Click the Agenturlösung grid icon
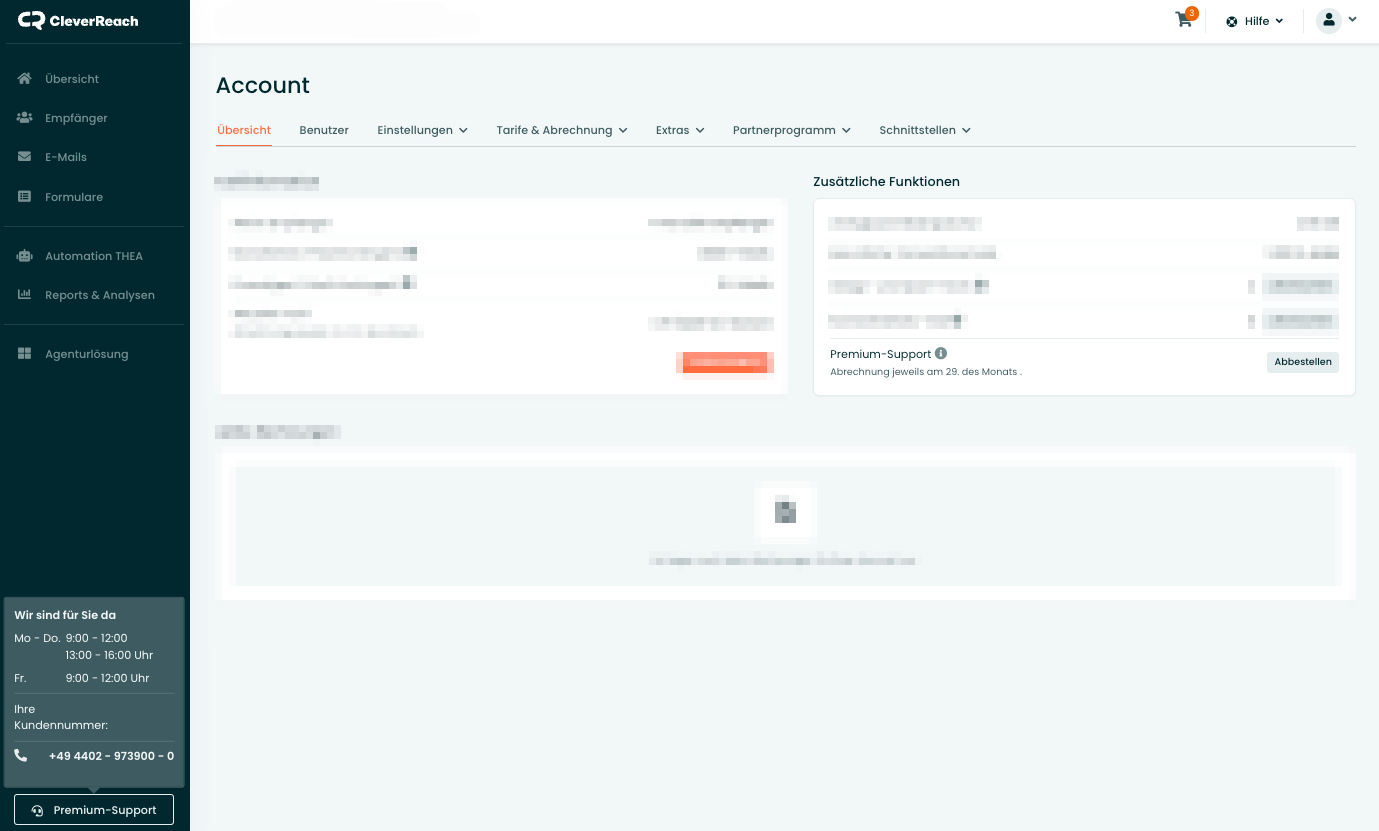1379x831 pixels. [25, 354]
